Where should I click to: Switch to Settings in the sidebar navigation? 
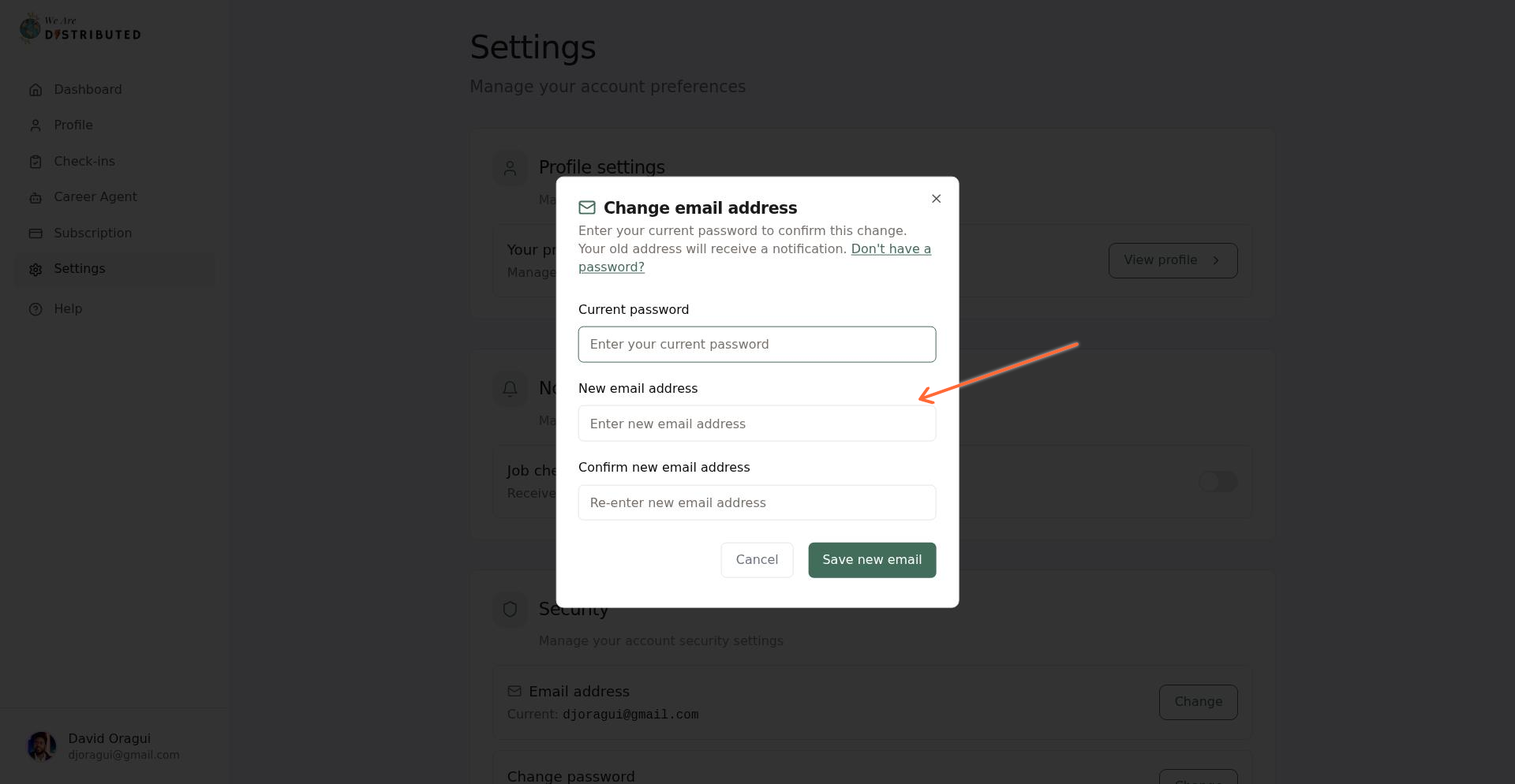(79, 269)
